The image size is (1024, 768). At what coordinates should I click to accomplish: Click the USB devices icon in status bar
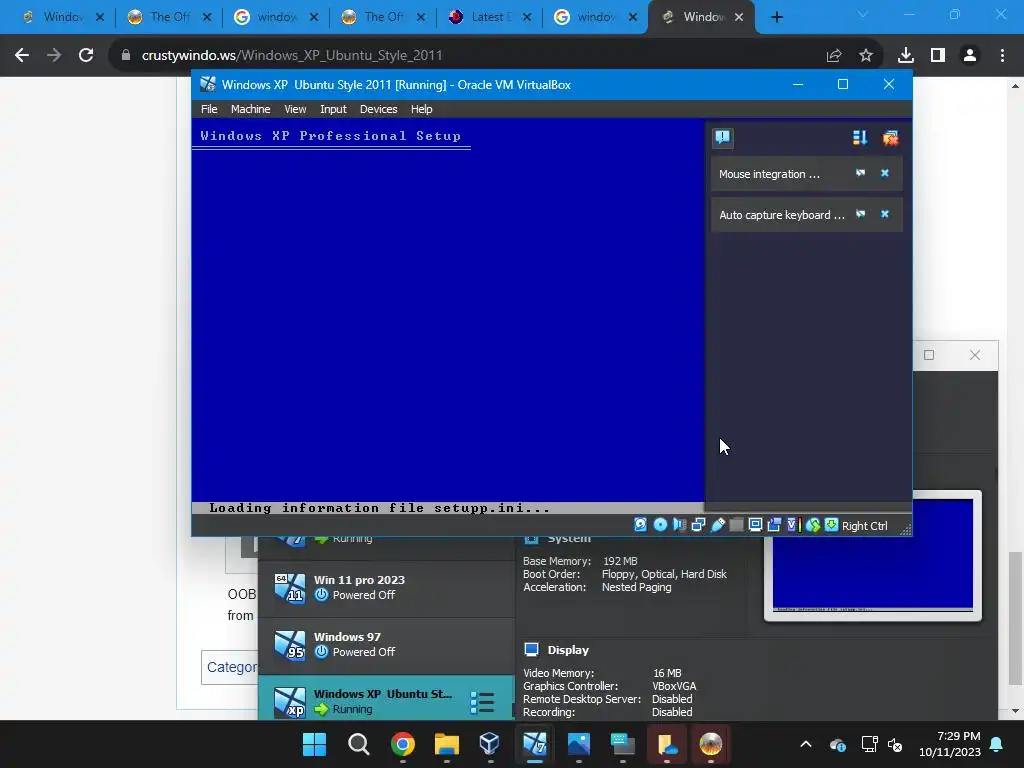coord(718,525)
